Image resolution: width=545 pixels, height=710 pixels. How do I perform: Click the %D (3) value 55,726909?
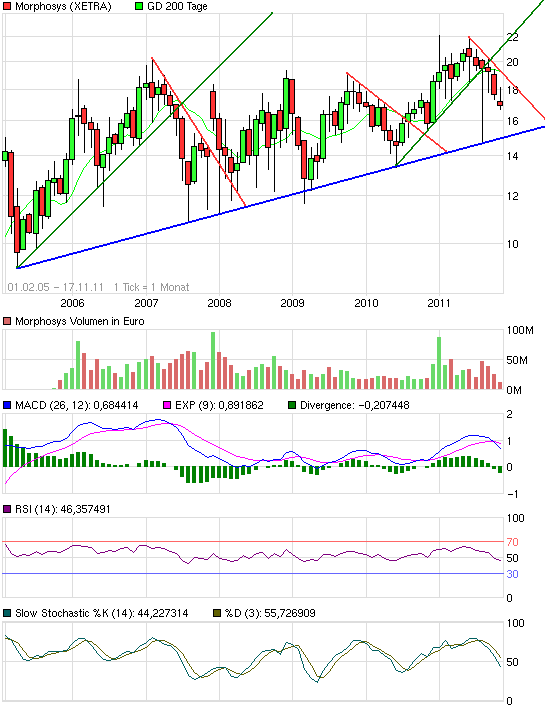tap(290, 614)
